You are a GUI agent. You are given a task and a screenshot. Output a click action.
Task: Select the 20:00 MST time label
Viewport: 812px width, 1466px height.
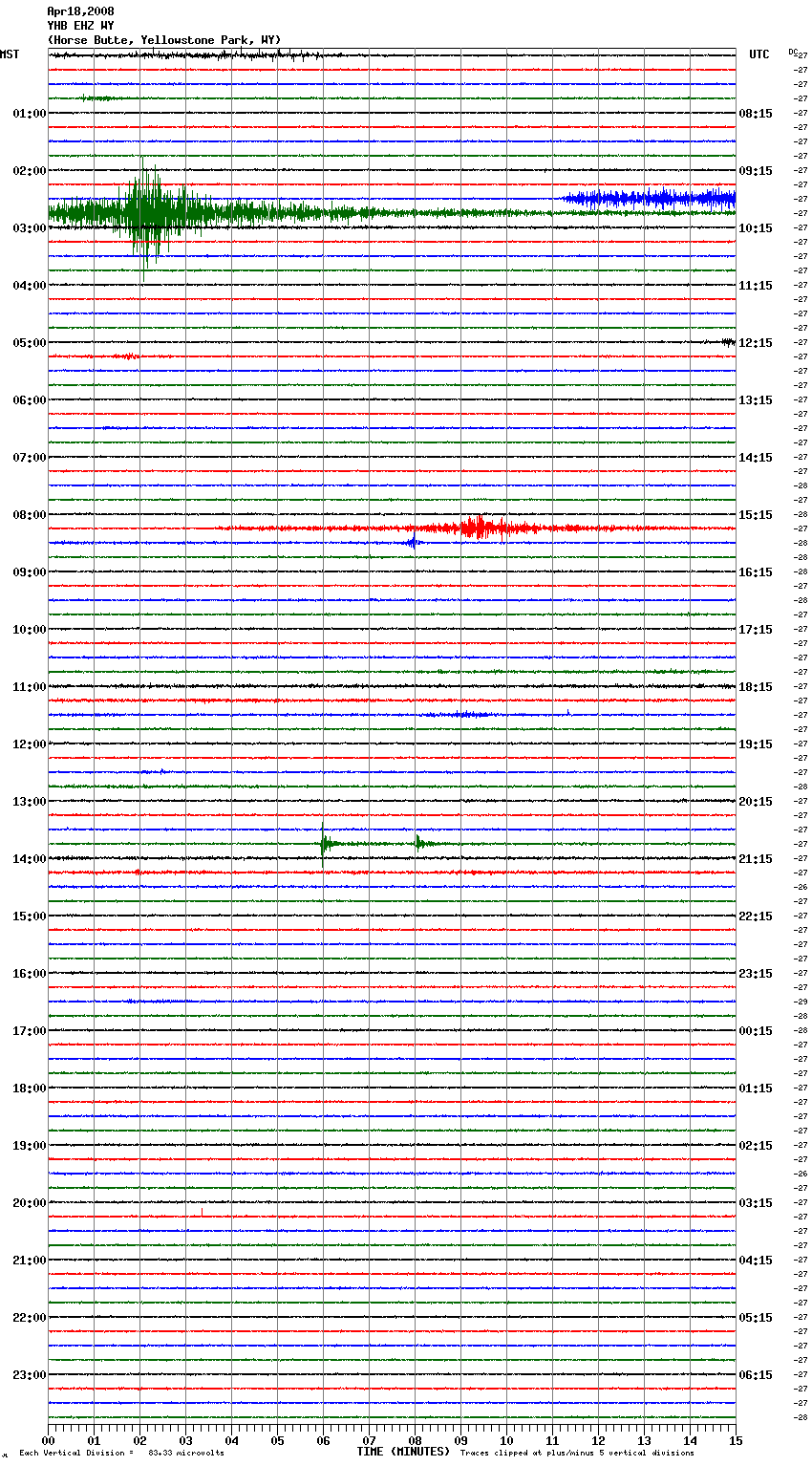tap(30, 1203)
